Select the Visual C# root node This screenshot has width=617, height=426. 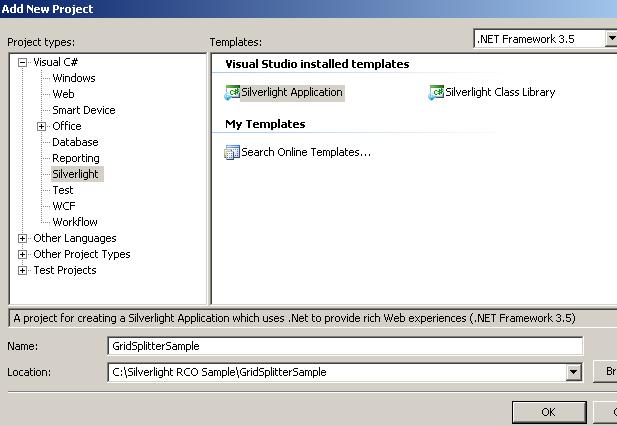click(x=55, y=62)
